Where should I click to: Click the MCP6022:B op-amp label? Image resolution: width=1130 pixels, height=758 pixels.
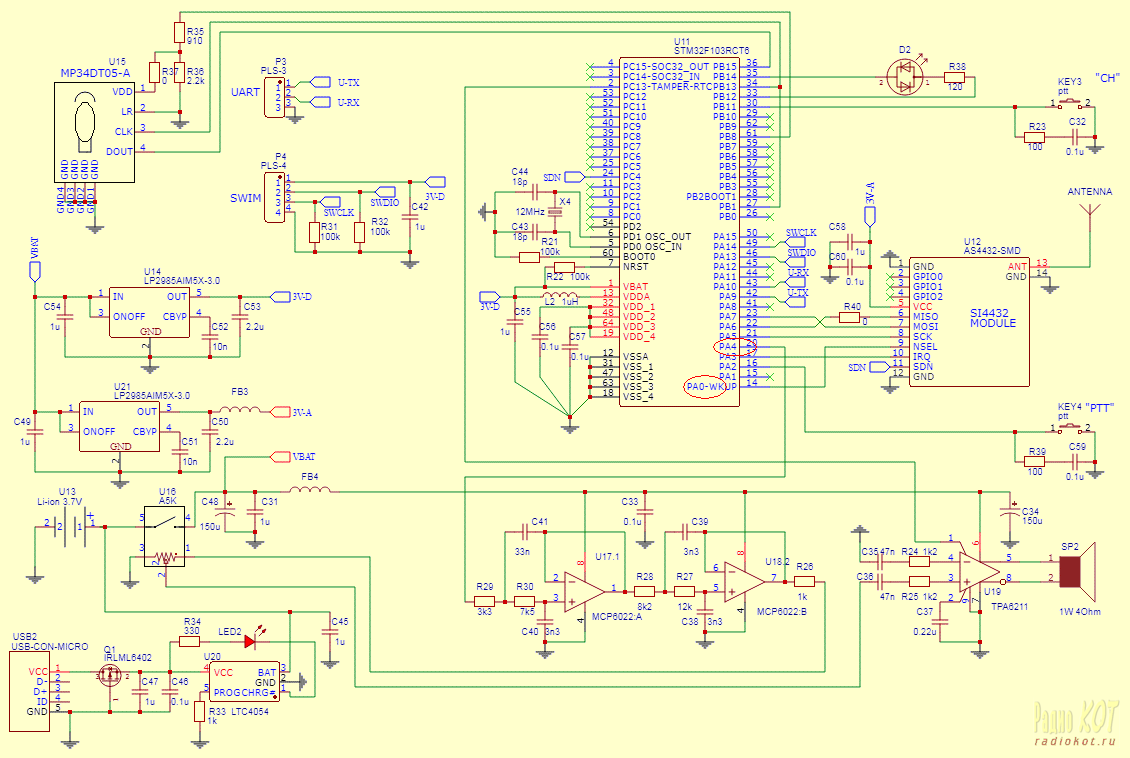[782, 612]
